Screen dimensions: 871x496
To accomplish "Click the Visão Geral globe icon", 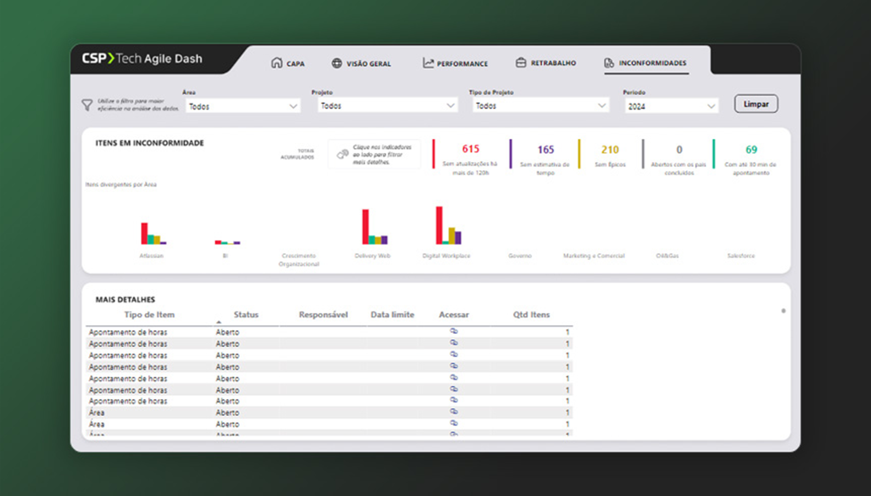I will pyautogui.click(x=337, y=63).
